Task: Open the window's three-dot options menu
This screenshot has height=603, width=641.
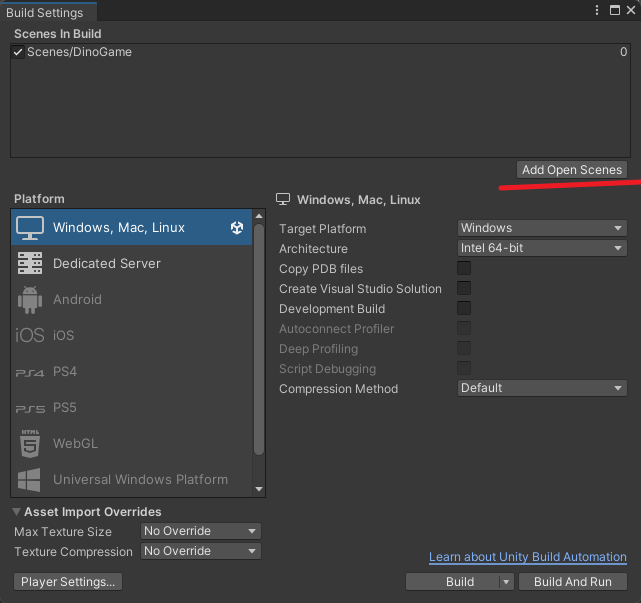Action: tap(597, 10)
